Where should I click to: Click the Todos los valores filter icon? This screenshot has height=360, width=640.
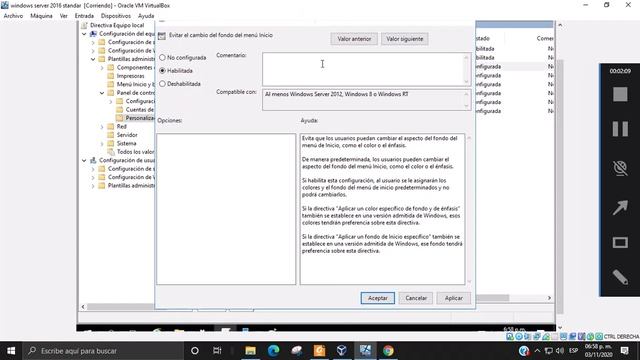(111, 152)
